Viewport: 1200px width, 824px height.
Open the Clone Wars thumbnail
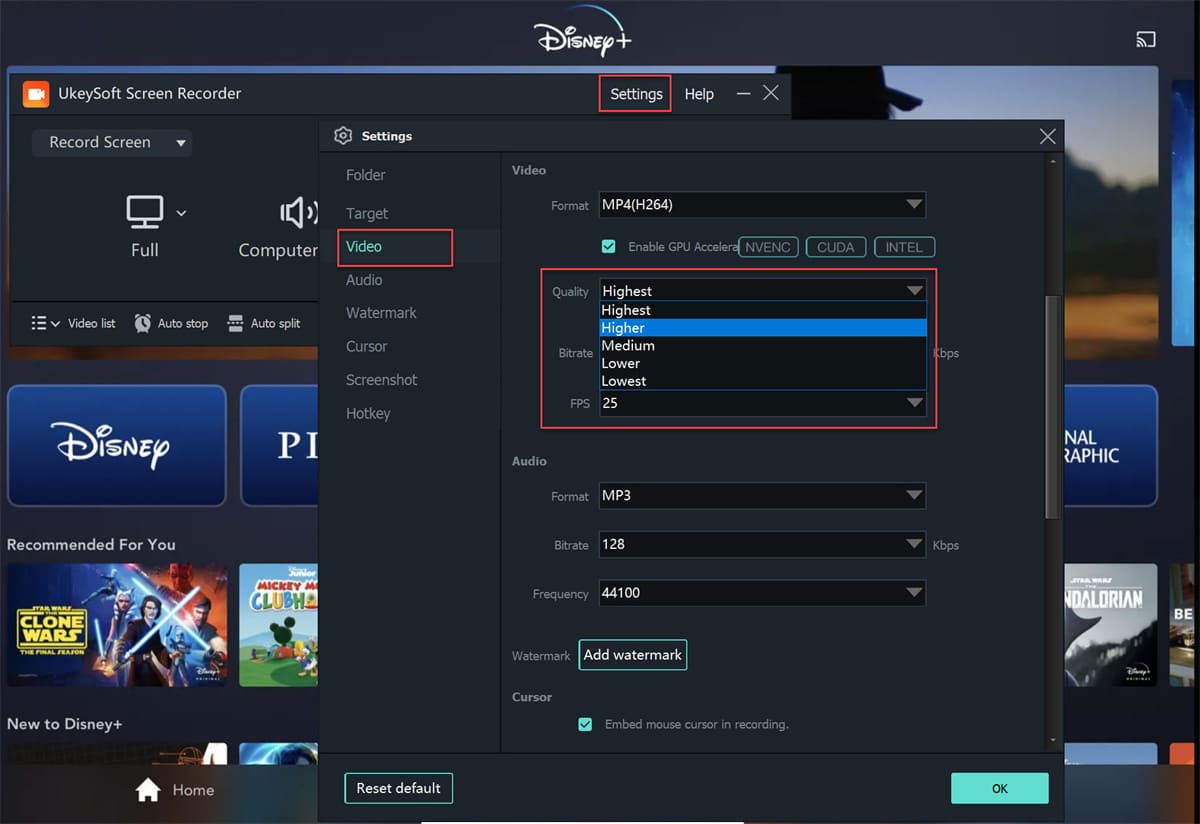pos(117,625)
